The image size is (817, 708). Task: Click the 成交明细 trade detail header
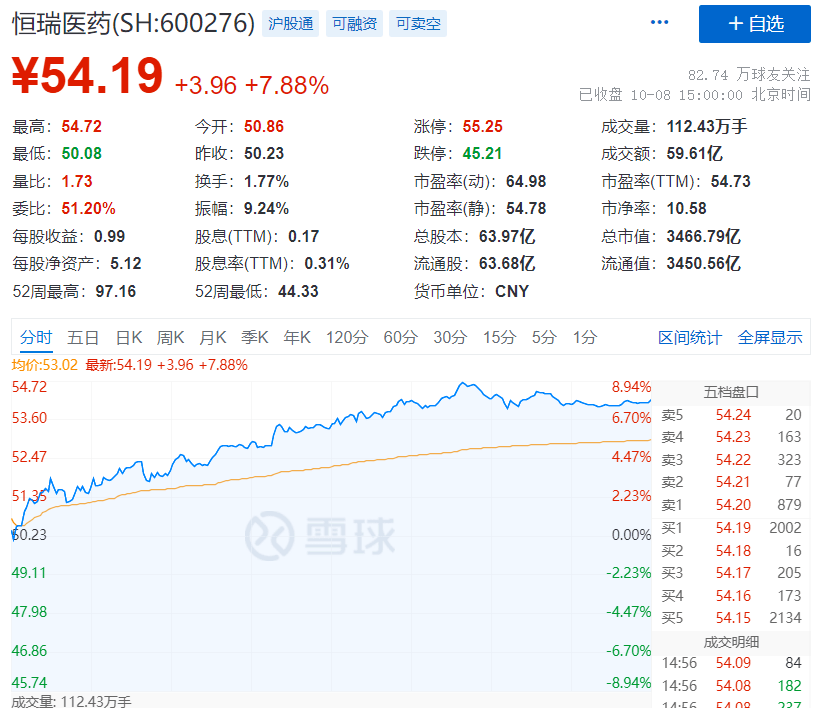[x=733, y=642]
